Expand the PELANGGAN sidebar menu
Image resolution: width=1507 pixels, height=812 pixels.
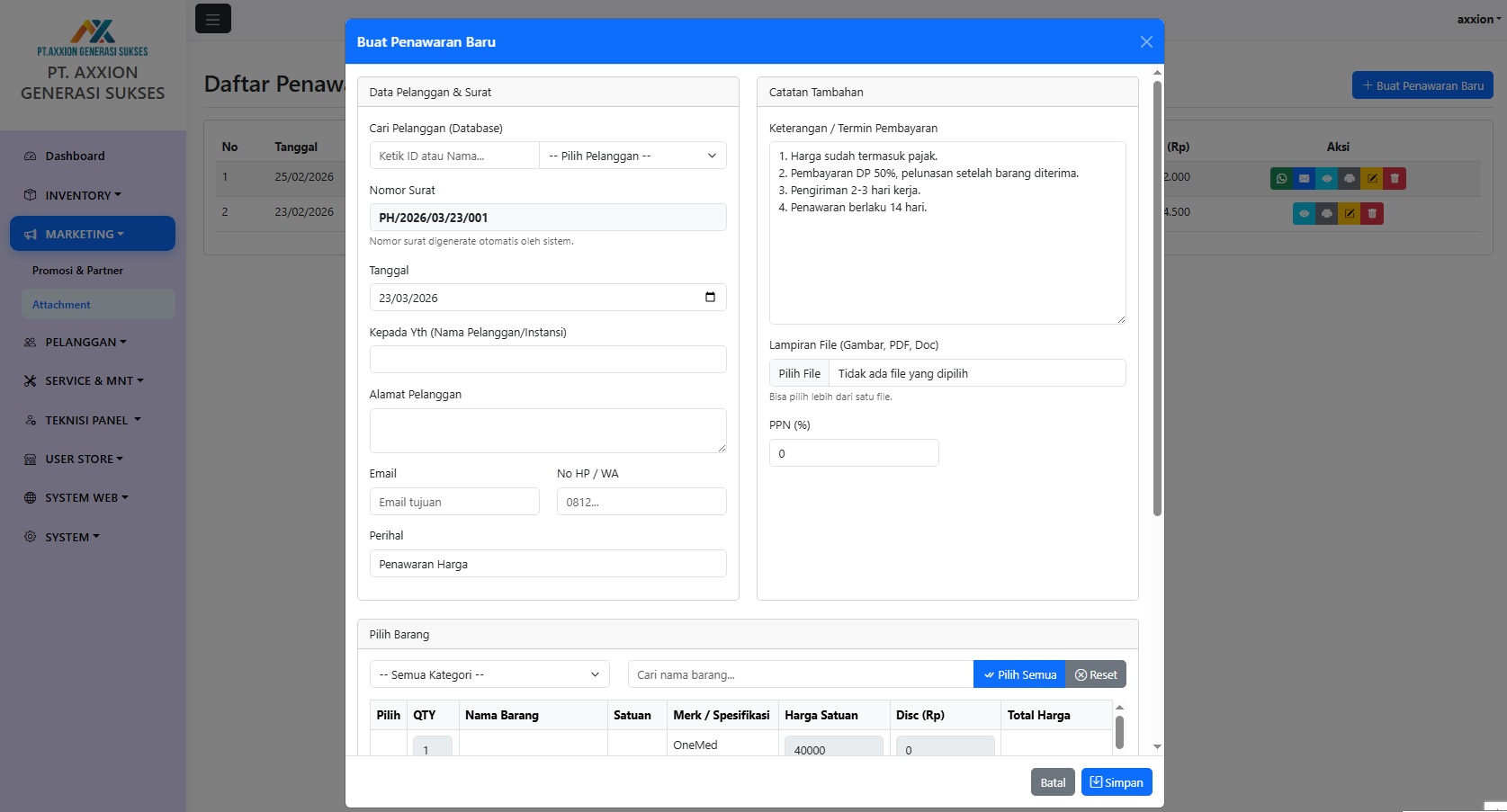[93, 342]
